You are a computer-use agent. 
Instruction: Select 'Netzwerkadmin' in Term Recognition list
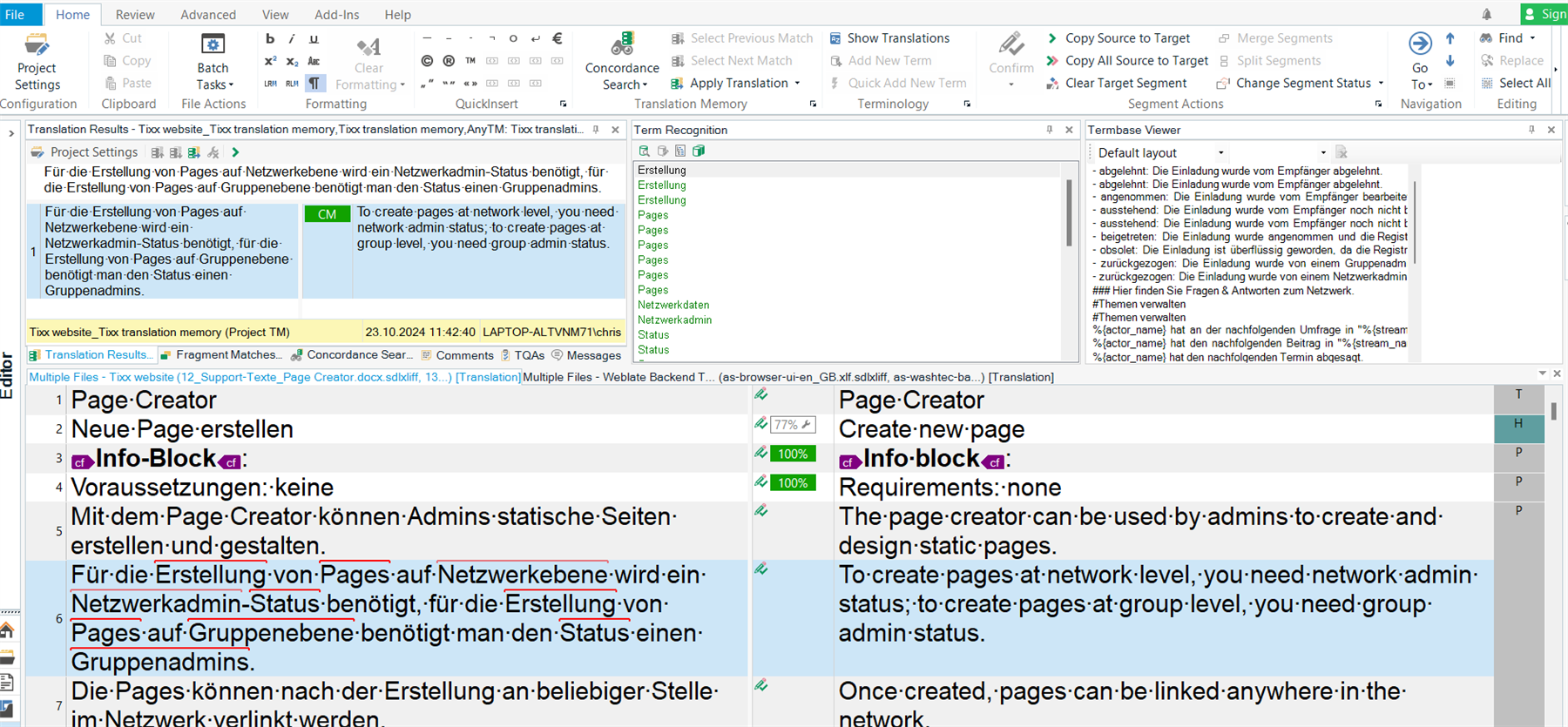point(674,320)
